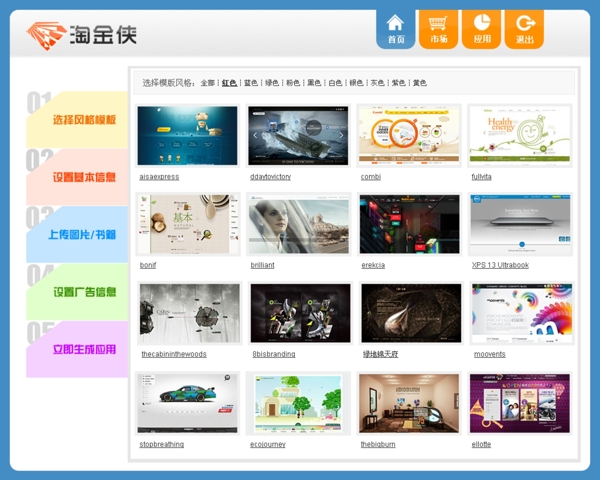This screenshot has width=600, height=480.
Task: Choose the stopbreathing car thumbnail
Action: 188,403
